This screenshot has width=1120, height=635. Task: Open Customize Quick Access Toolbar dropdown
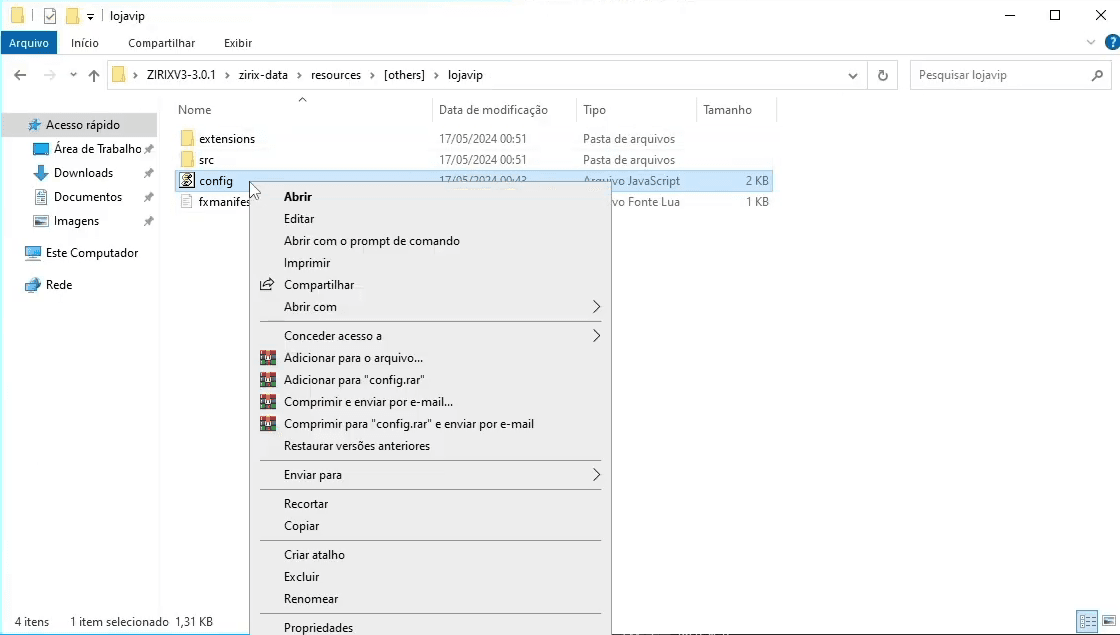(x=90, y=16)
